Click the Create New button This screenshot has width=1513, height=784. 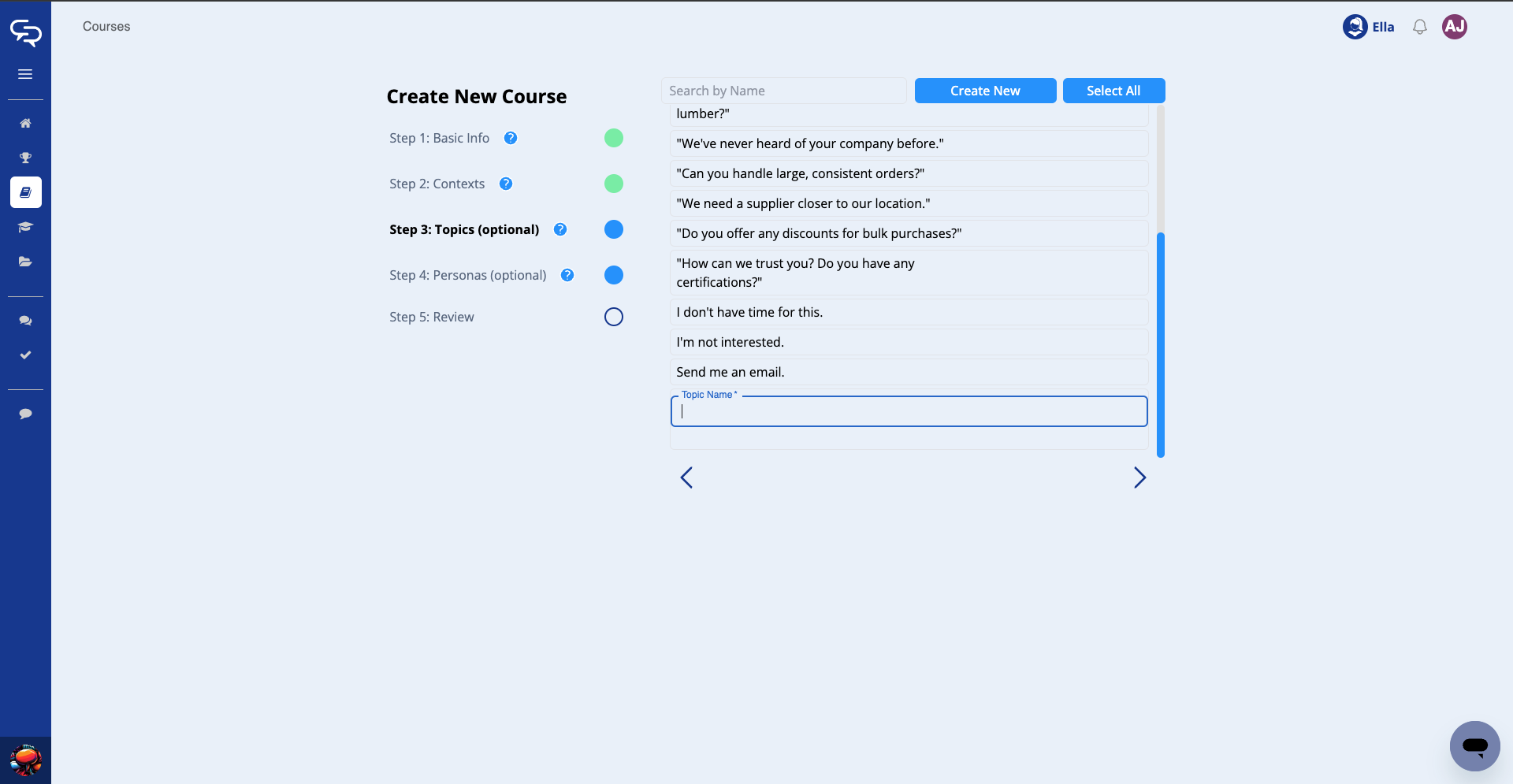(985, 91)
